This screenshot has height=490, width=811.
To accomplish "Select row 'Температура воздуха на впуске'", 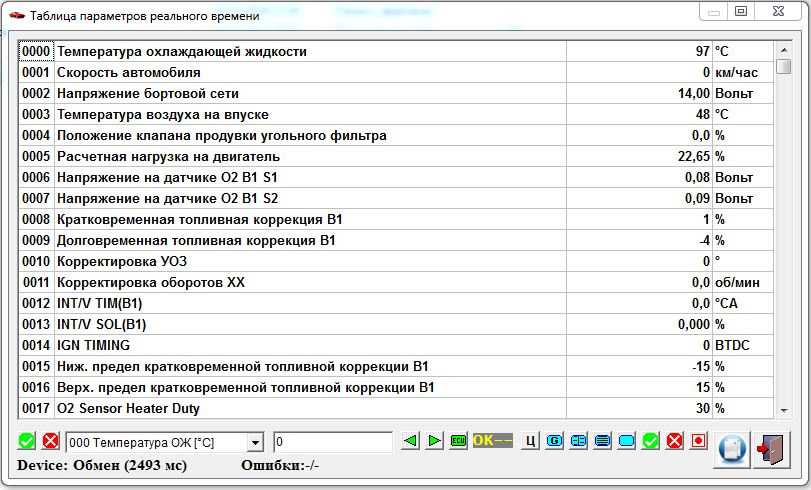I will [x=396, y=114].
